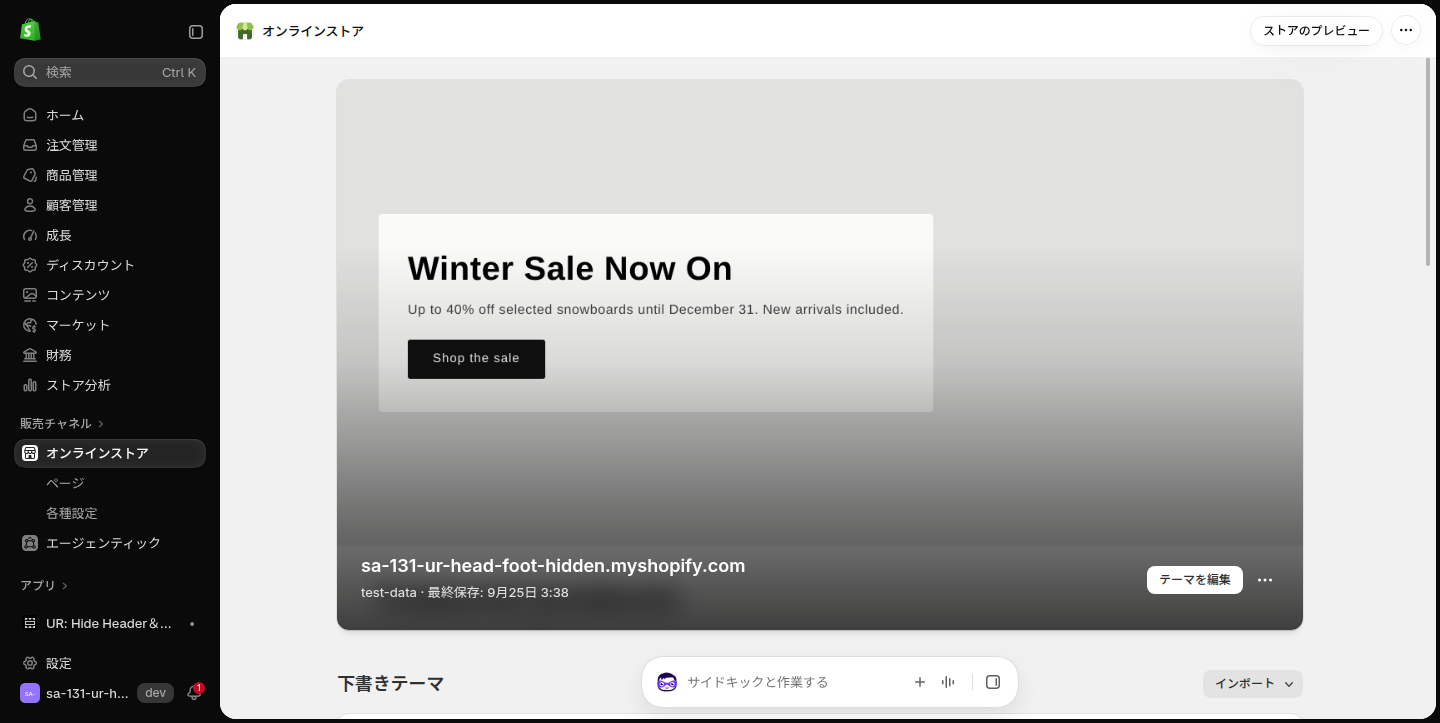Click the dev badge beside store name
This screenshot has width=1440, height=723.
[155, 693]
